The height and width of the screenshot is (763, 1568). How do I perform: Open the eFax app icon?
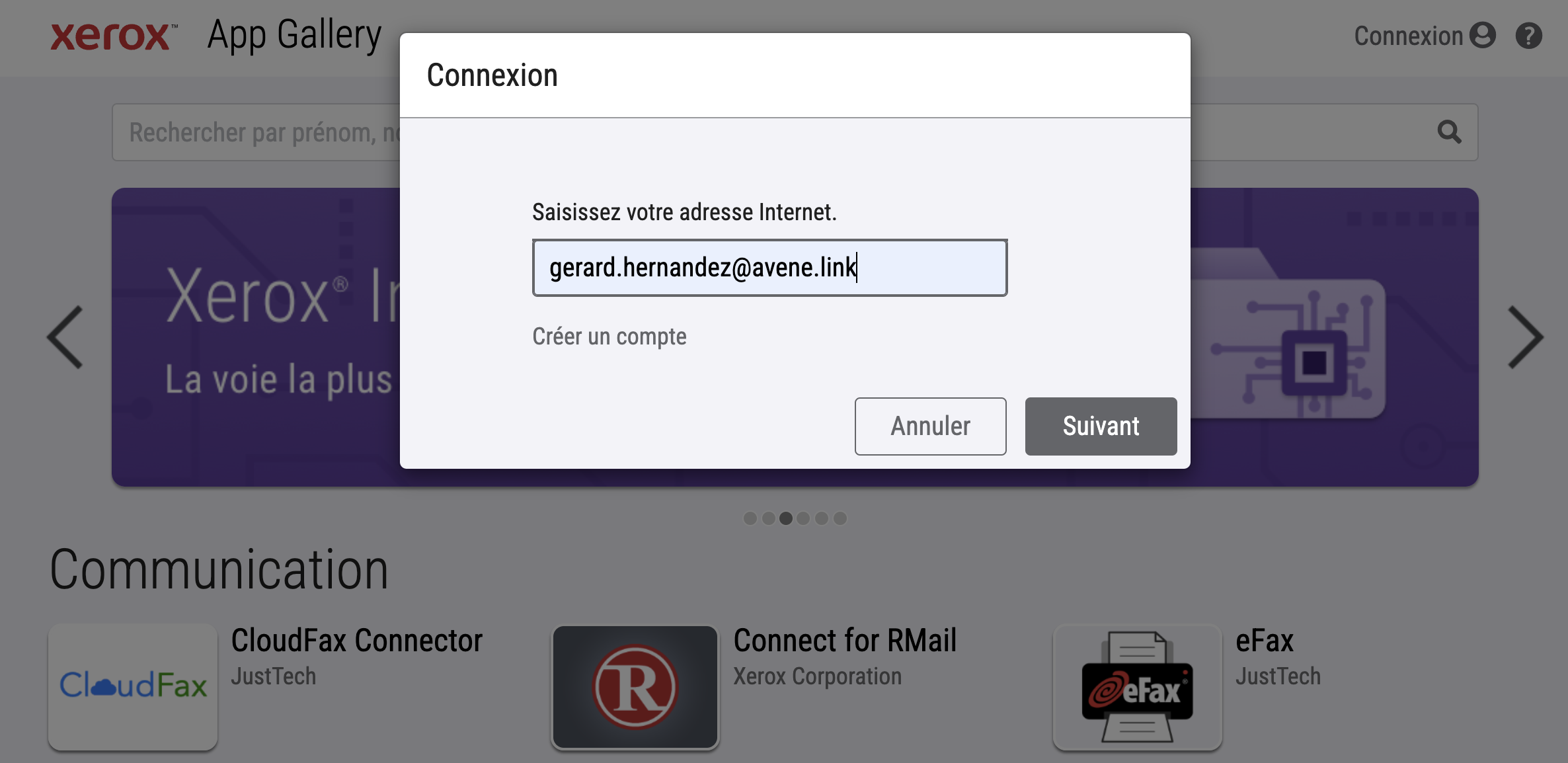[x=1138, y=686]
